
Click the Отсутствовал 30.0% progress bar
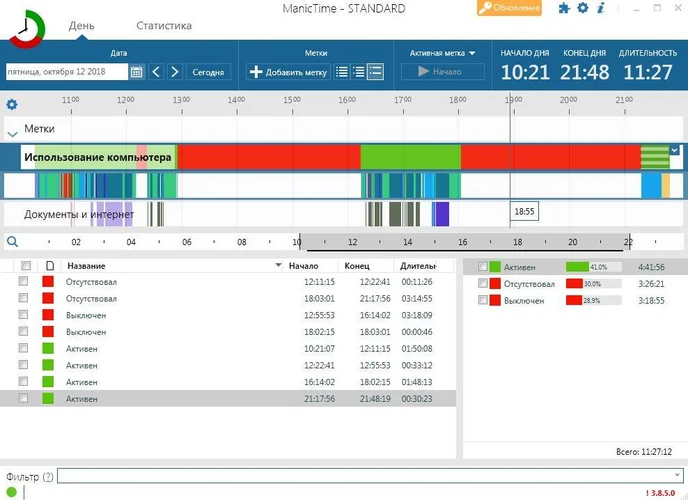tap(594, 284)
